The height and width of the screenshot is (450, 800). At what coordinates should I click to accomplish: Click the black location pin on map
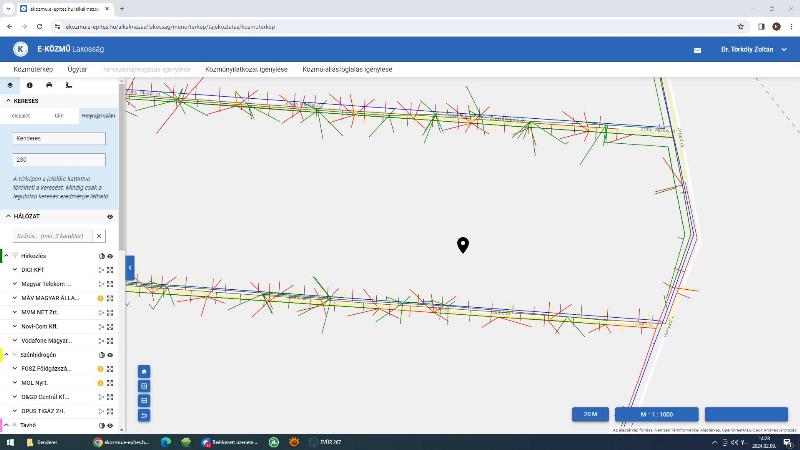pyautogui.click(x=463, y=245)
